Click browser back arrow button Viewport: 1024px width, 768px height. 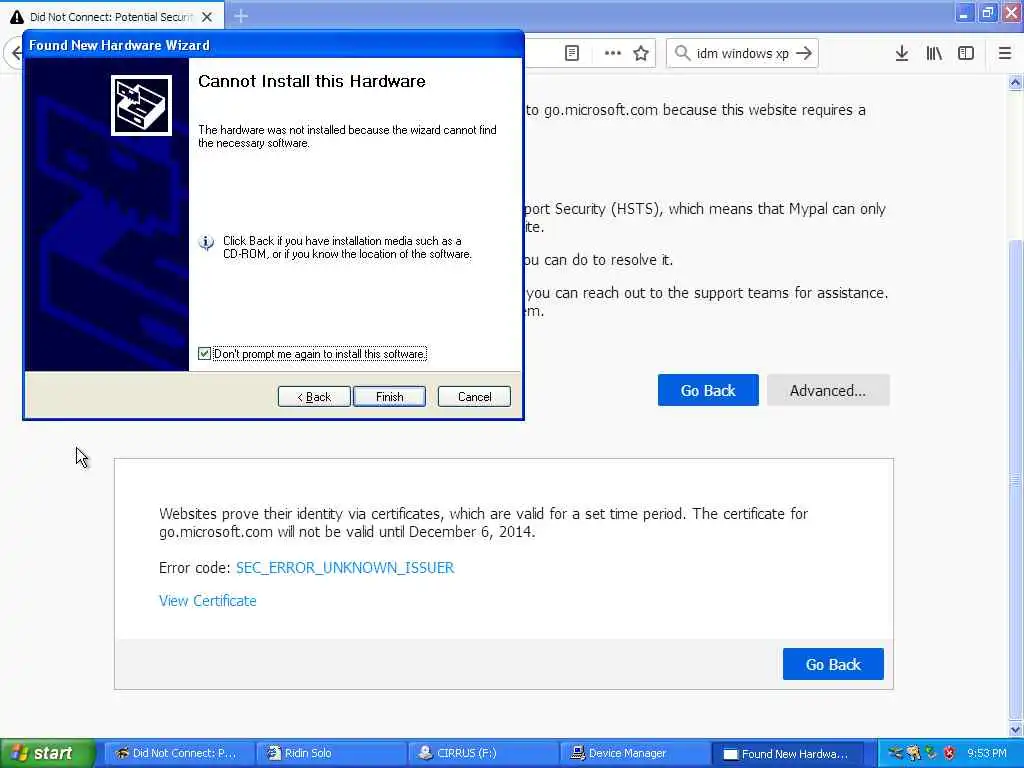pos(16,53)
